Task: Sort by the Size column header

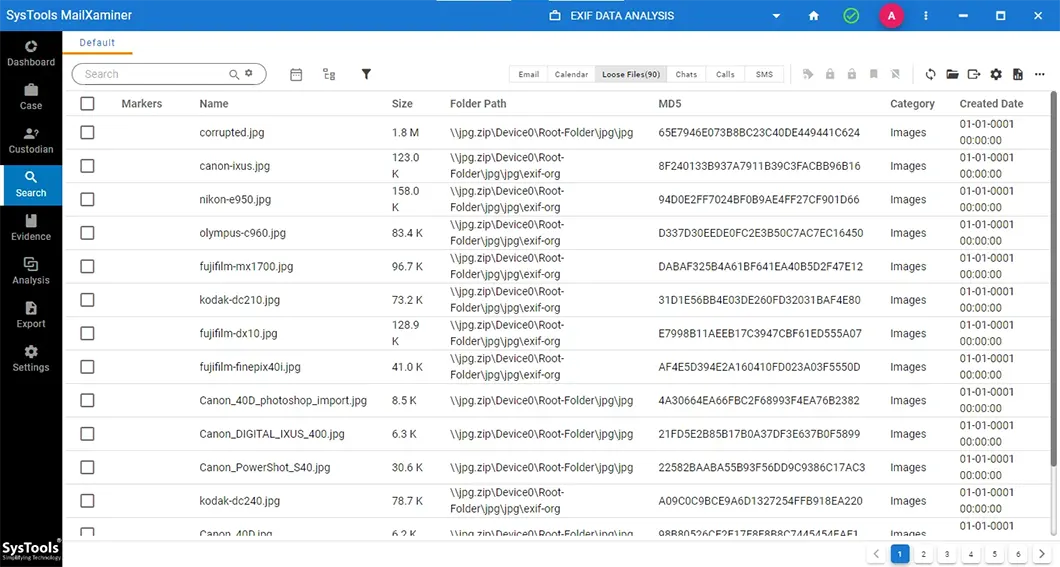Action: point(402,103)
